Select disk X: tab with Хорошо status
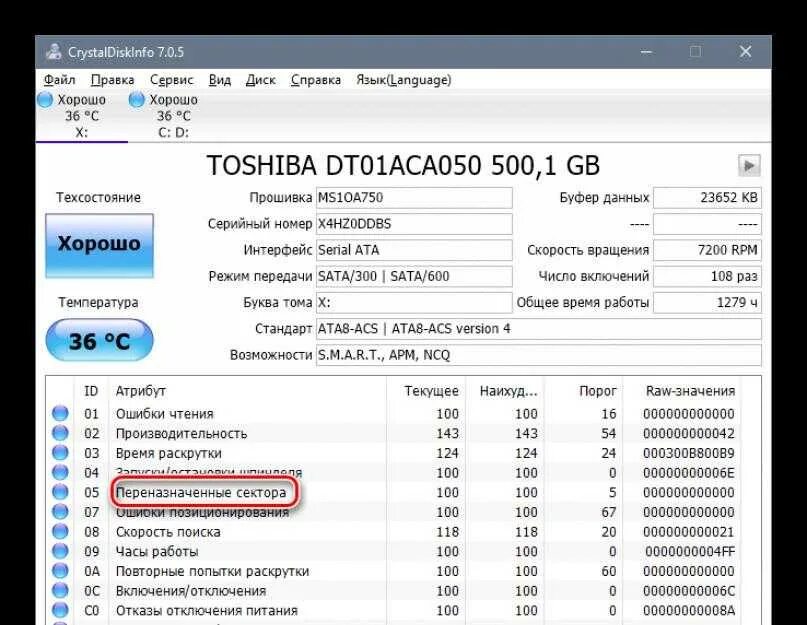This screenshot has width=807, height=625. coord(81,116)
